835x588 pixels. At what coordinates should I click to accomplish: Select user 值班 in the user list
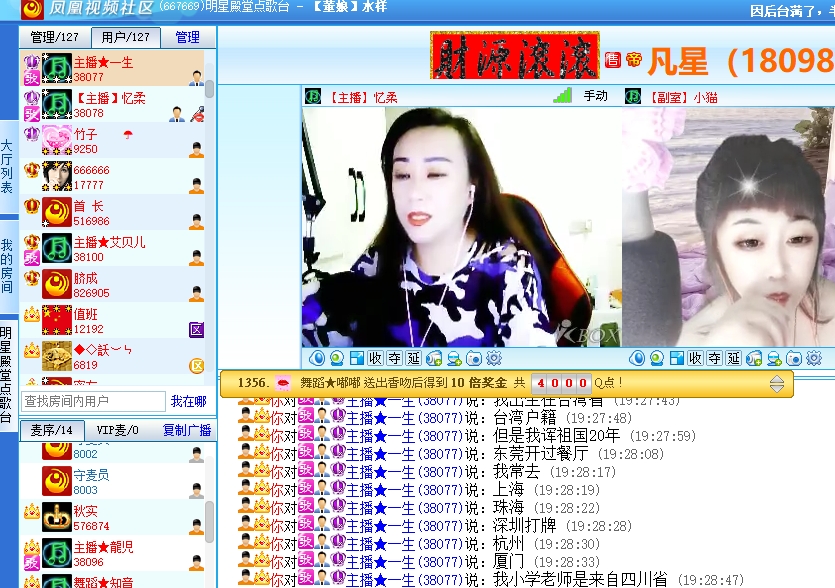coord(112,321)
